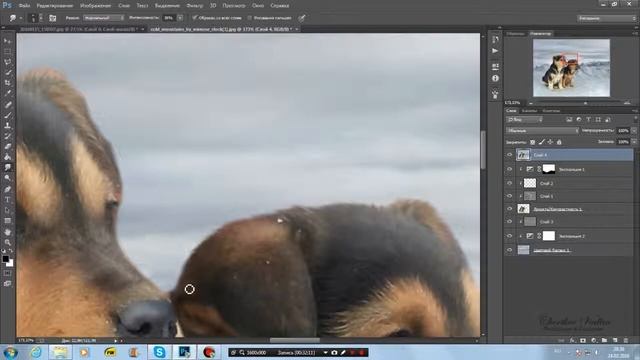The height and width of the screenshot is (360, 640).
Task: Select the Zoom tool in toolbox
Action: [x=7, y=242]
